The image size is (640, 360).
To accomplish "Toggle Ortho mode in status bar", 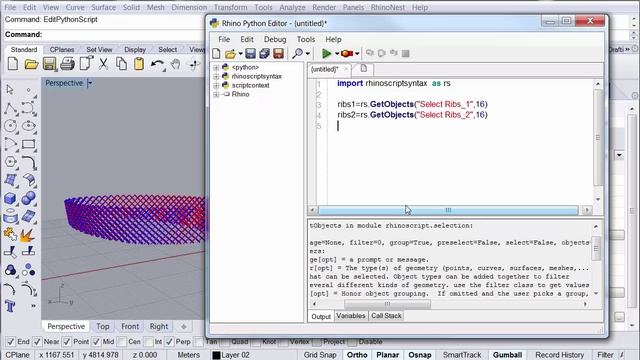I will click(x=357, y=355).
